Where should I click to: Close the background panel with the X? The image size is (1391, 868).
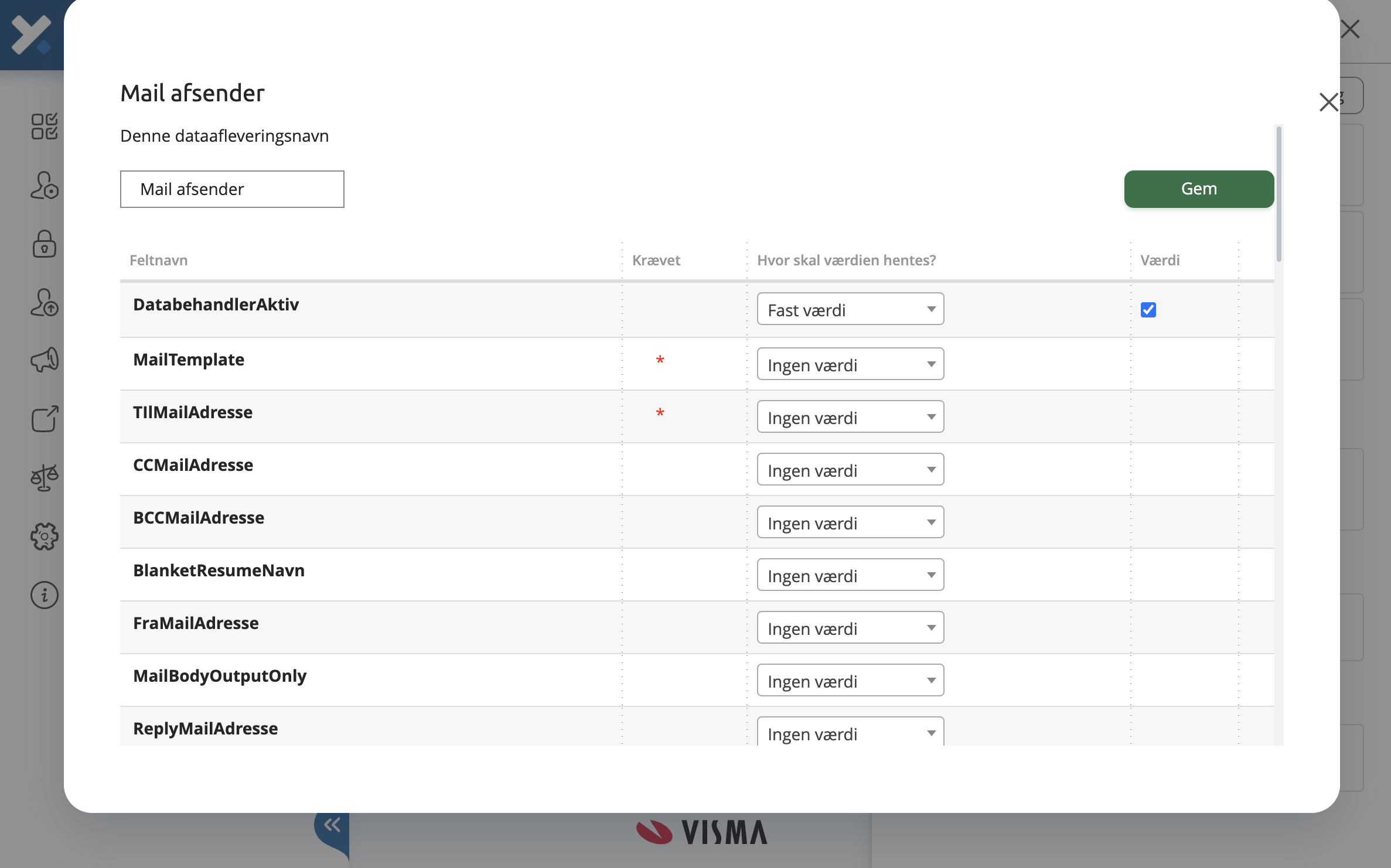[x=1350, y=29]
